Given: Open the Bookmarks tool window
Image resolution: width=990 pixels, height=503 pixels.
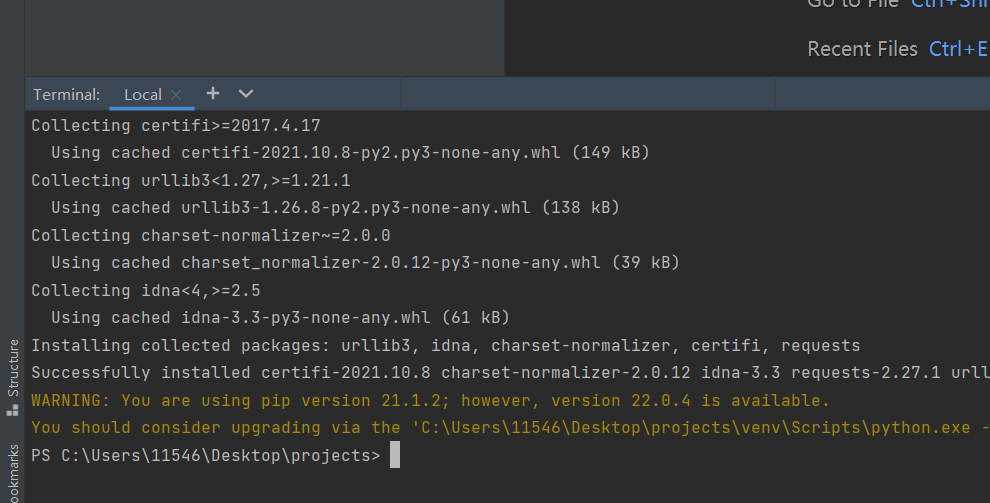Looking at the screenshot, I should (13, 473).
